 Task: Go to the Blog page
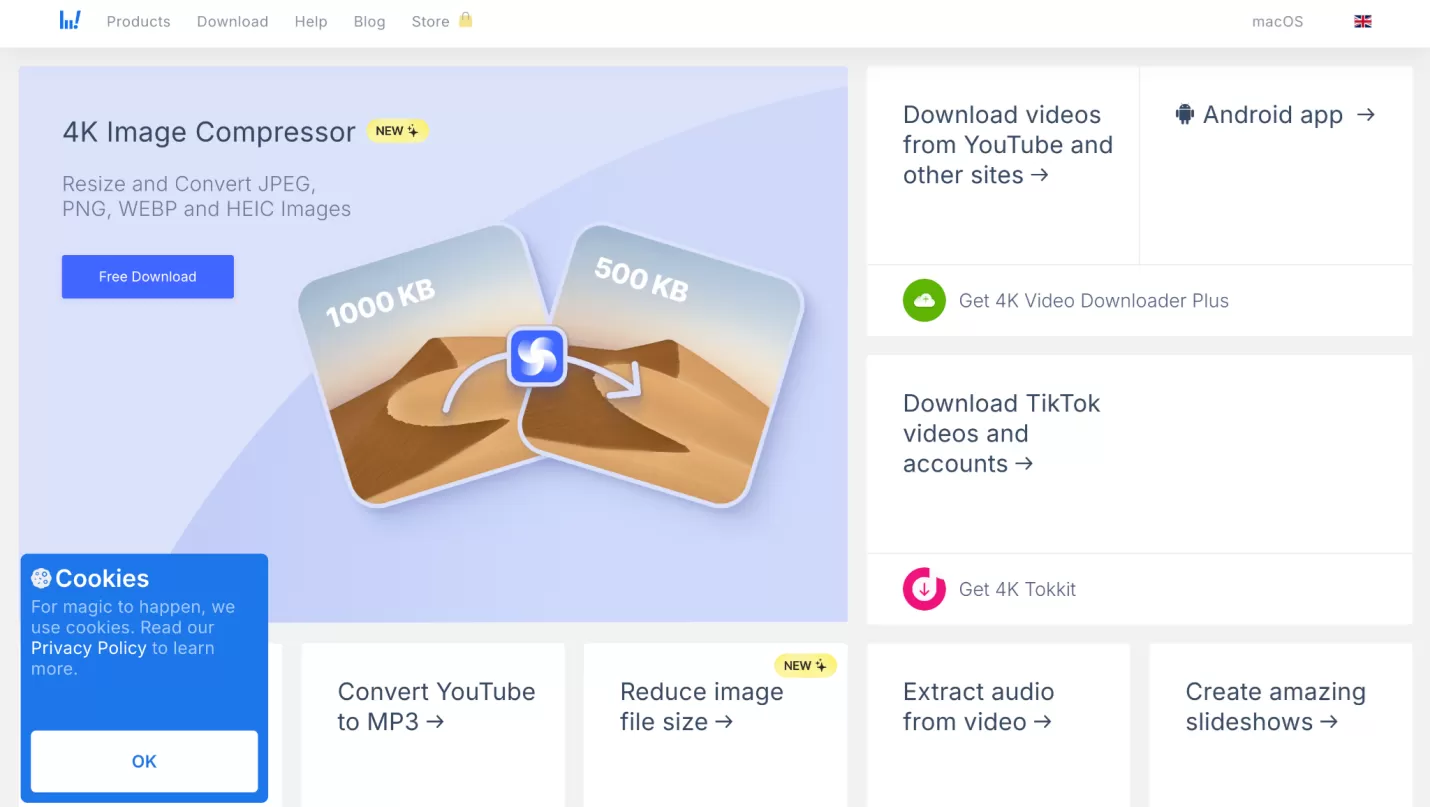click(x=369, y=21)
